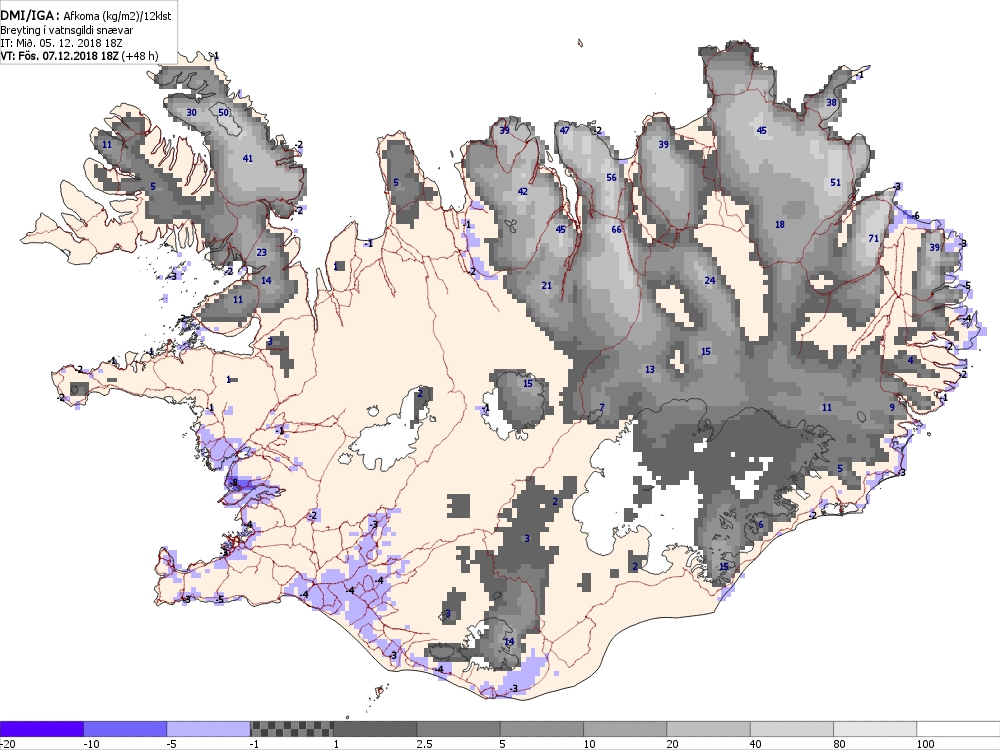Select the medium purple -10 to -5 legend swatch
The height and width of the screenshot is (750, 1000).
coord(125,729)
